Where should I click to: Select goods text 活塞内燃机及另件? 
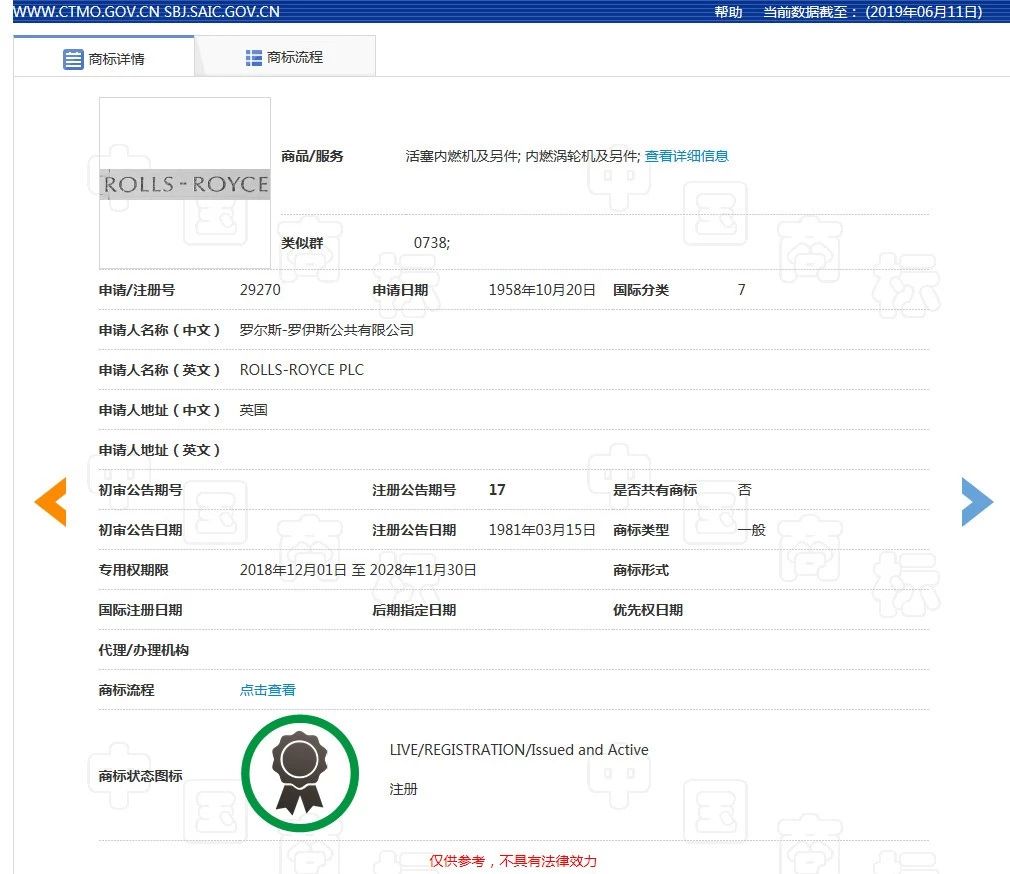(x=462, y=156)
